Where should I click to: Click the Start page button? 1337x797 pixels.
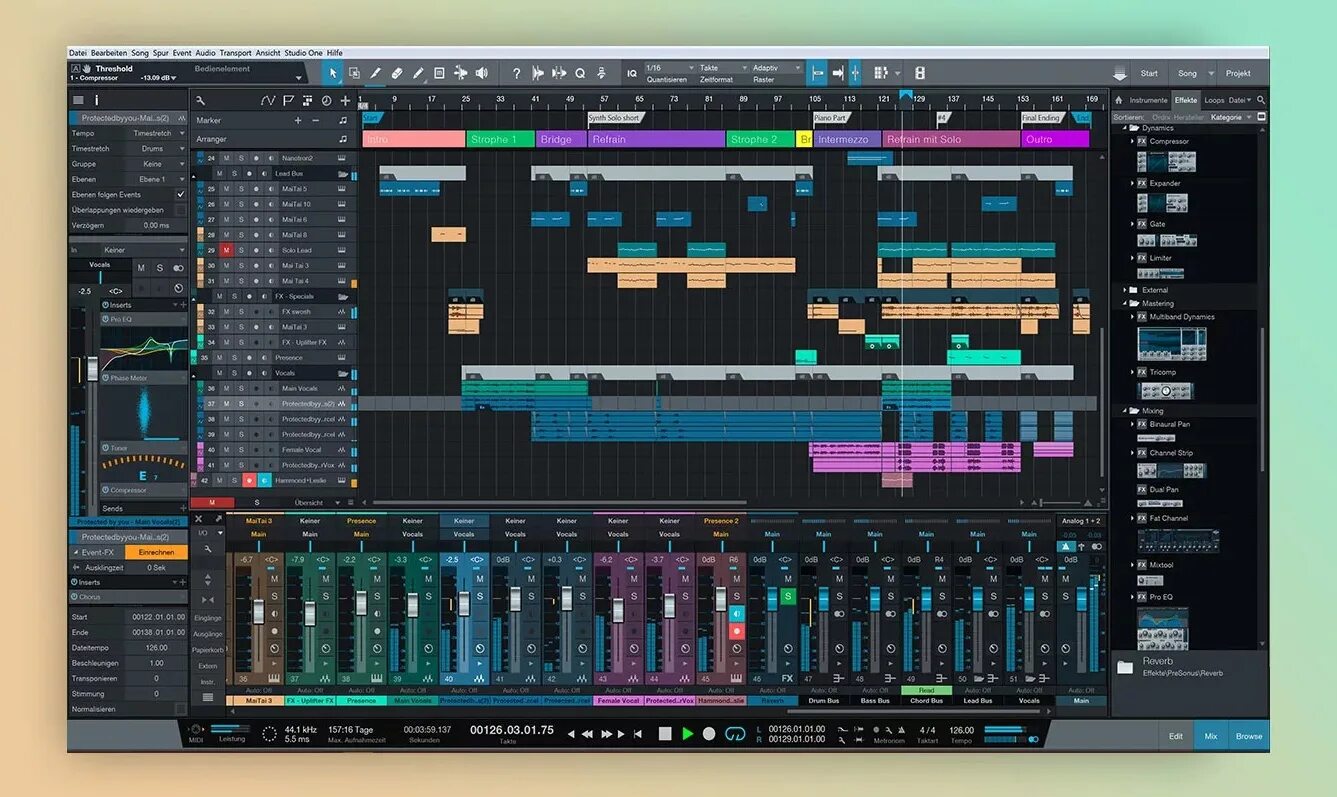tap(1149, 73)
